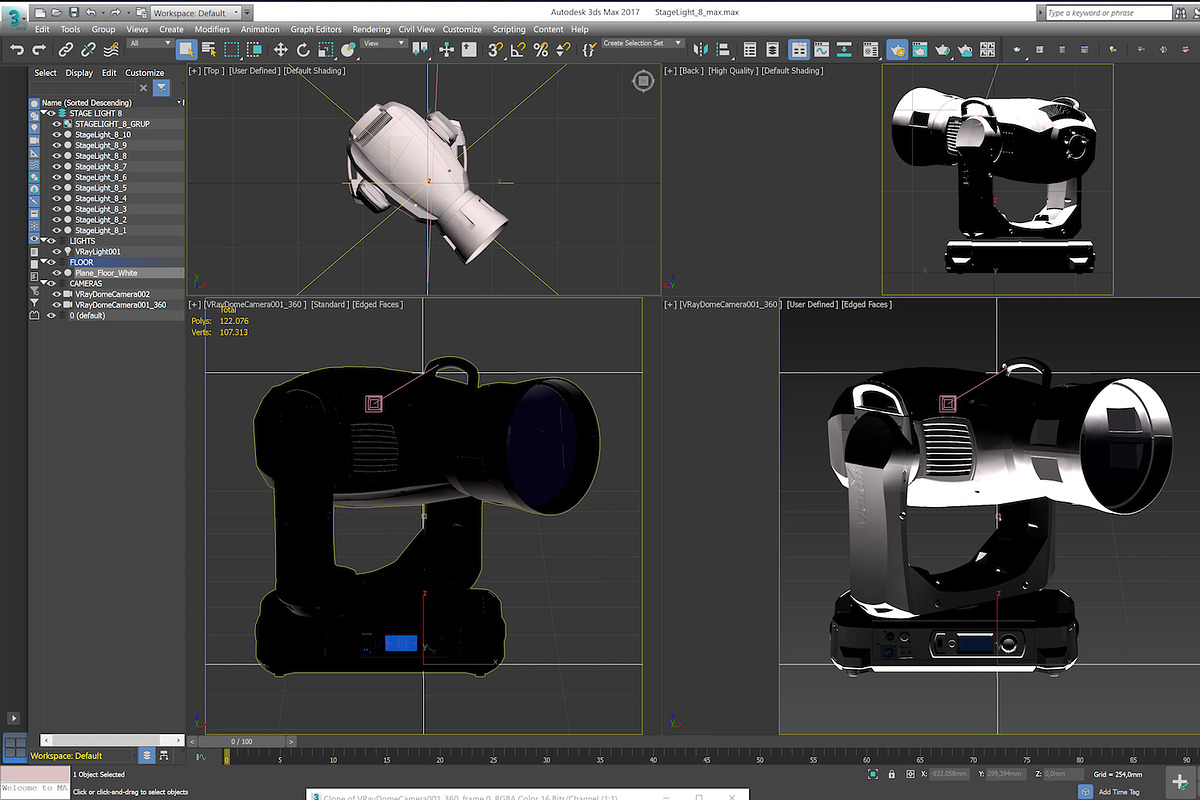The image size is (1200, 800).
Task: Click the Use Pivot Point Center icon
Action: tap(419, 49)
